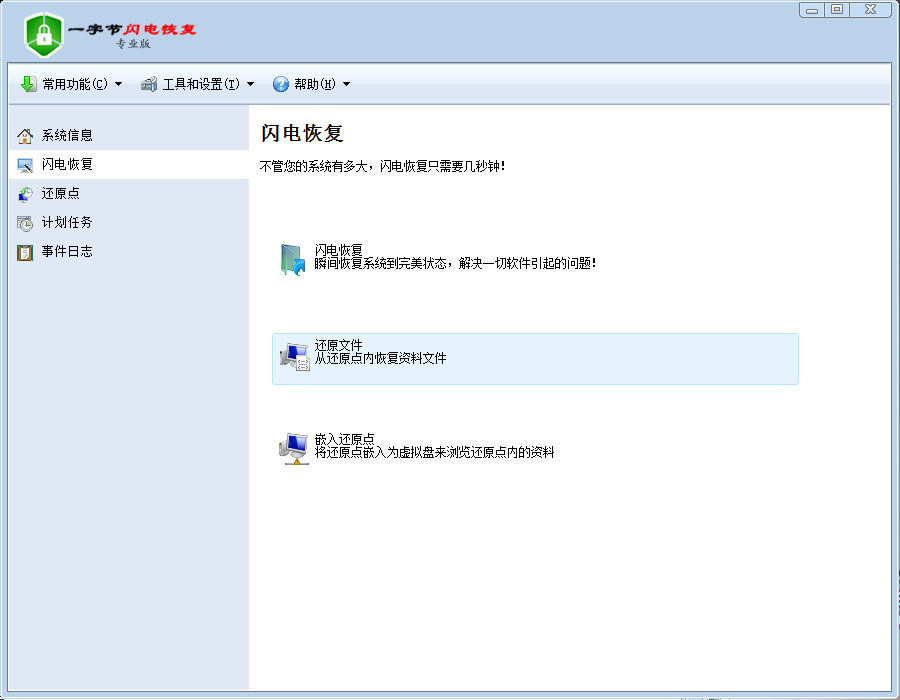Click the green shield lock logo
This screenshot has height=700, width=900.
[44, 34]
